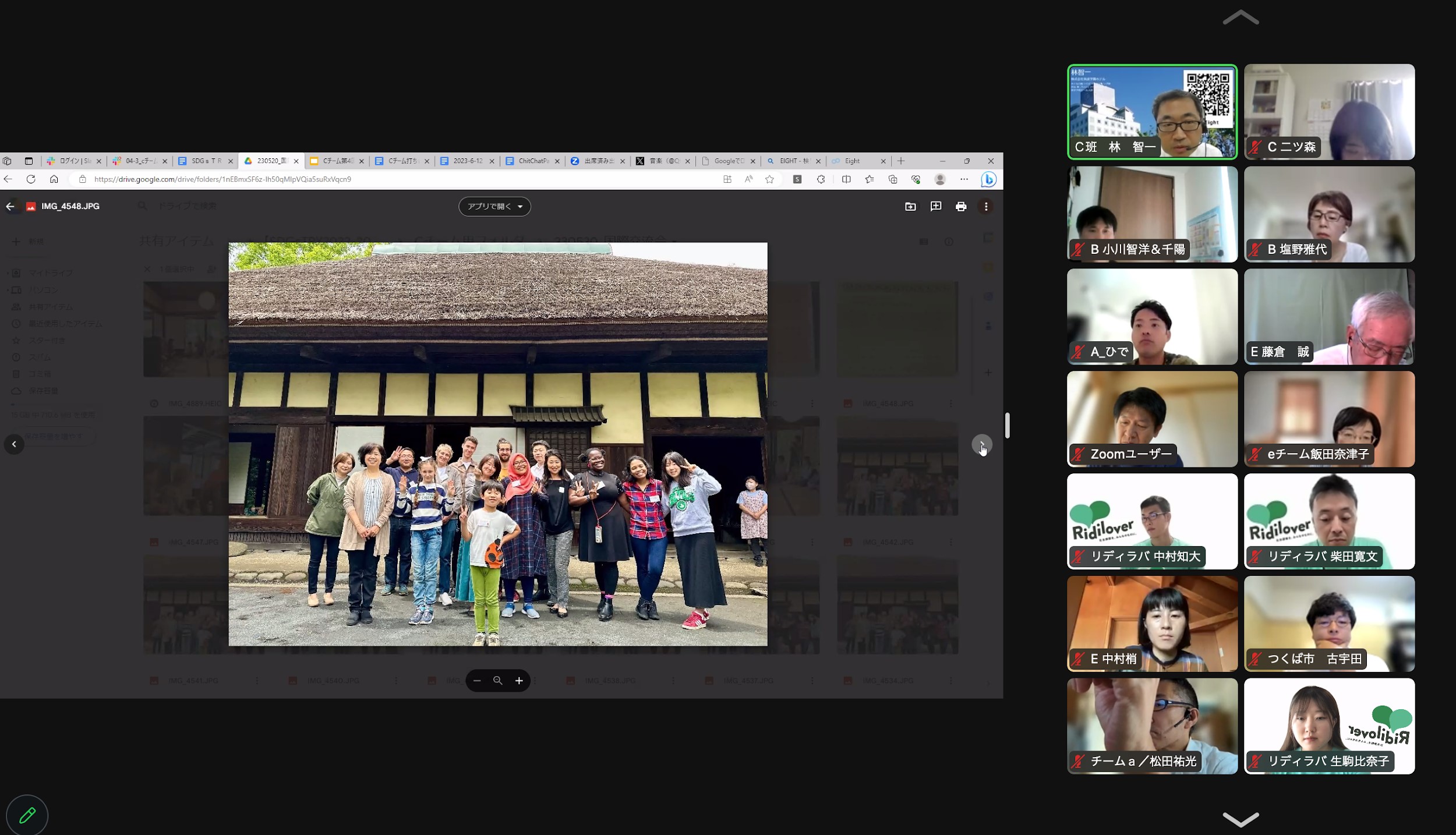Screen dimensions: 1456x835
Task: Select the つくば市 古宇田 video tile
Action: coord(1329,624)
